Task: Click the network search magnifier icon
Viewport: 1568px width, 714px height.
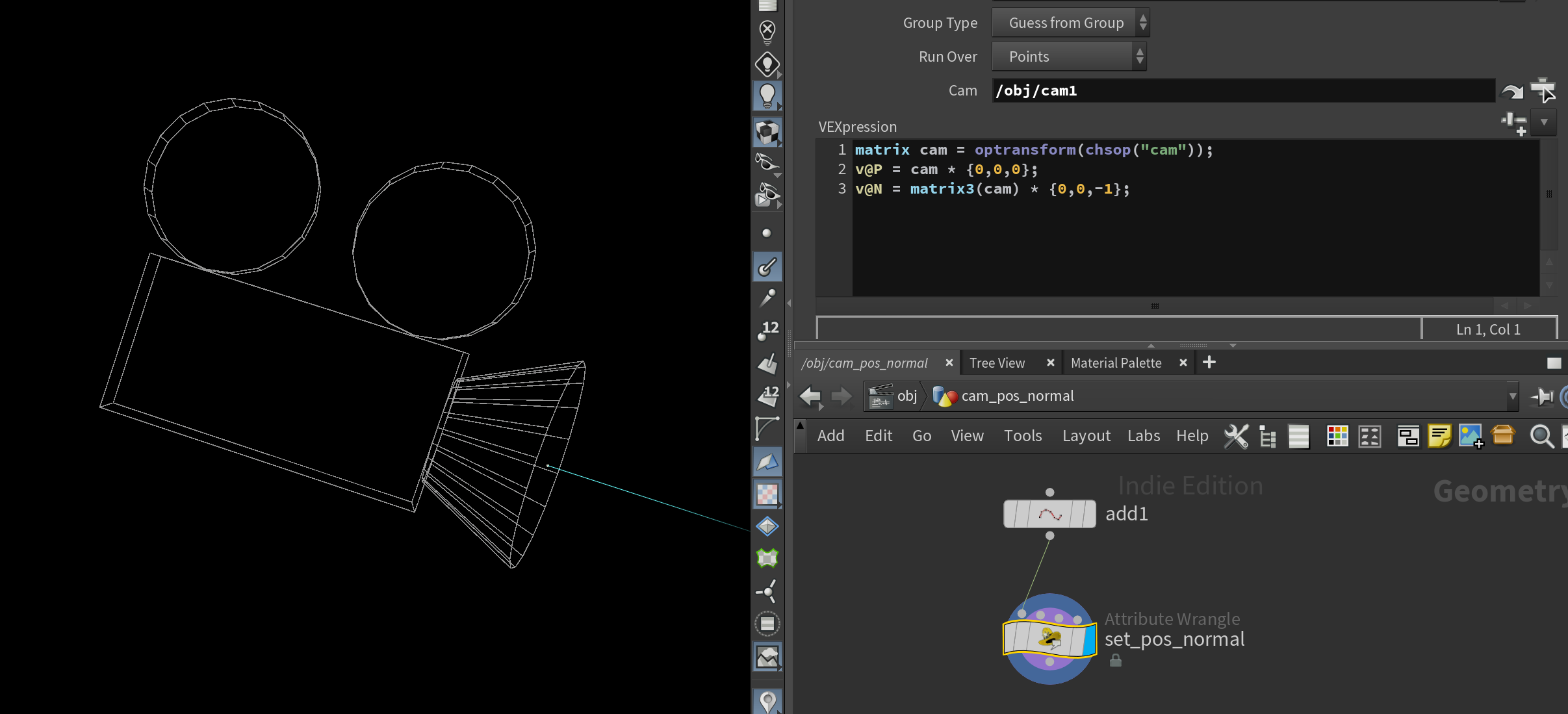Action: [x=1541, y=436]
